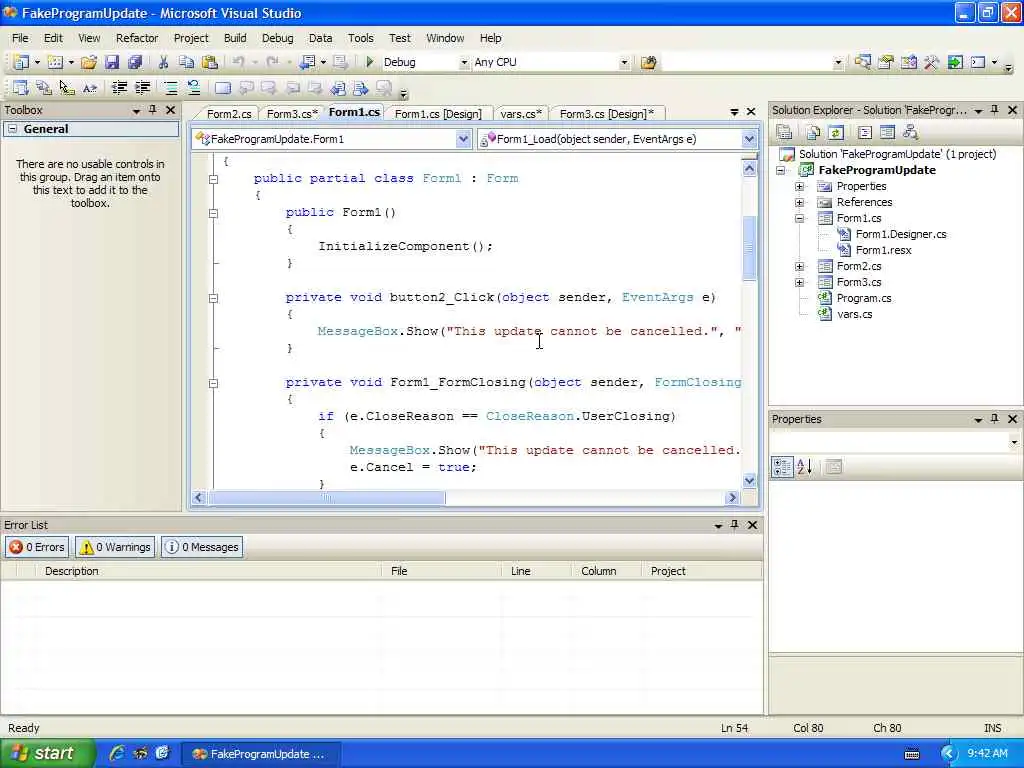Toggle auto-hide pin on Solution Explorer
Image resolution: width=1024 pixels, height=768 pixels.
pyautogui.click(x=995, y=110)
